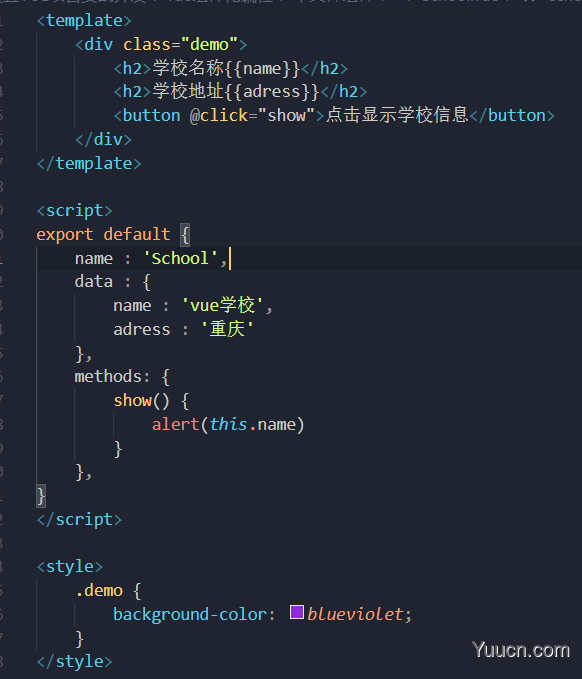This screenshot has width=582, height=679.
Task: Click the Yuucn.com watermark link
Action: click(x=521, y=650)
